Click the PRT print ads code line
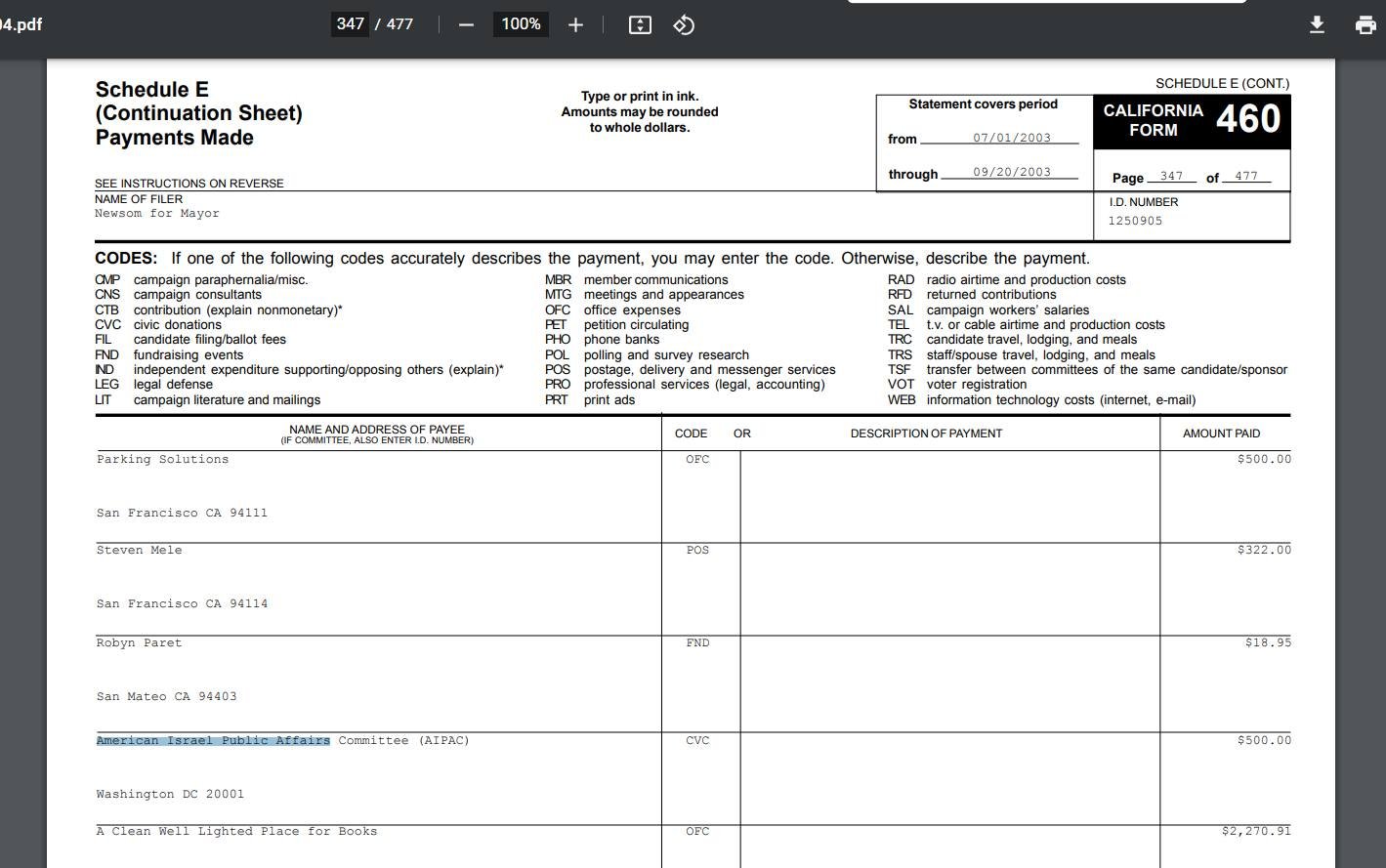 (x=590, y=400)
